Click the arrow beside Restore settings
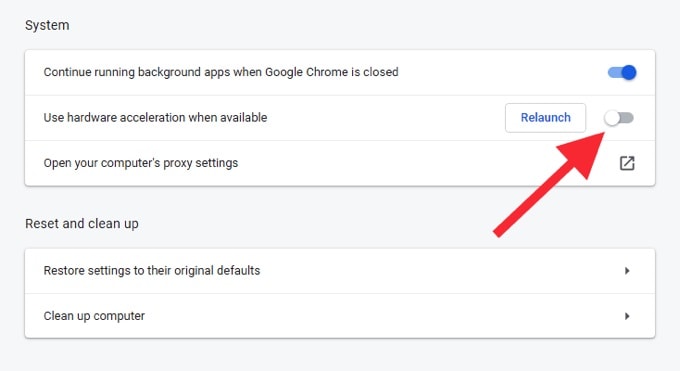680x371 pixels. pos(627,271)
